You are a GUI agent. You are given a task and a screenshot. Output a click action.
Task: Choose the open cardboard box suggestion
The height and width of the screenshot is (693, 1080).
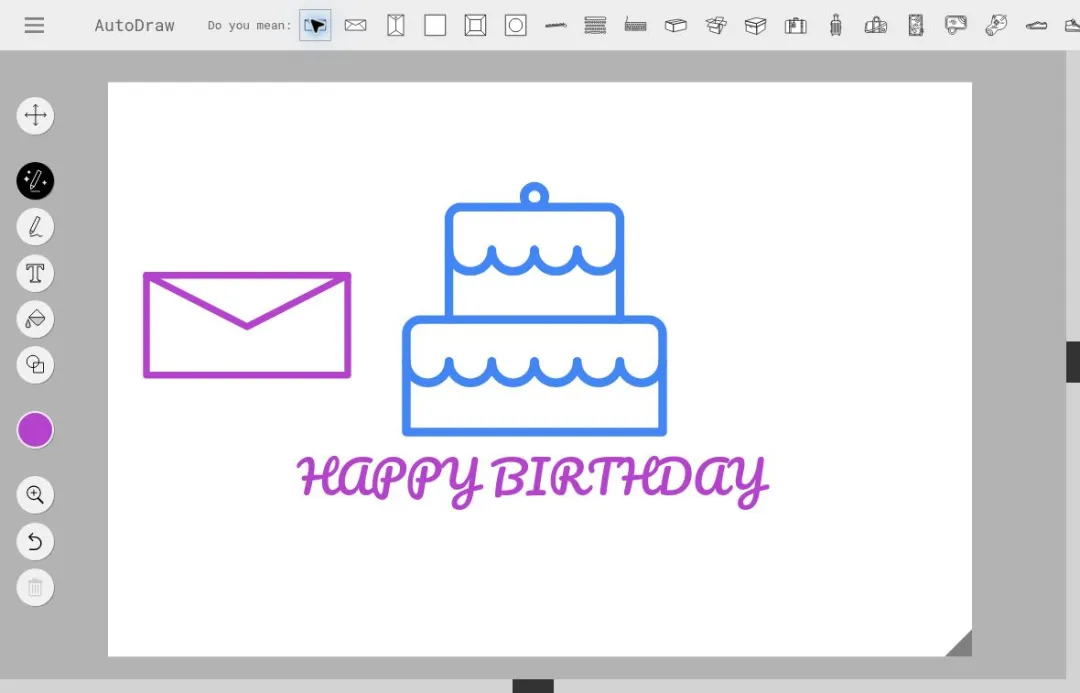[716, 25]
